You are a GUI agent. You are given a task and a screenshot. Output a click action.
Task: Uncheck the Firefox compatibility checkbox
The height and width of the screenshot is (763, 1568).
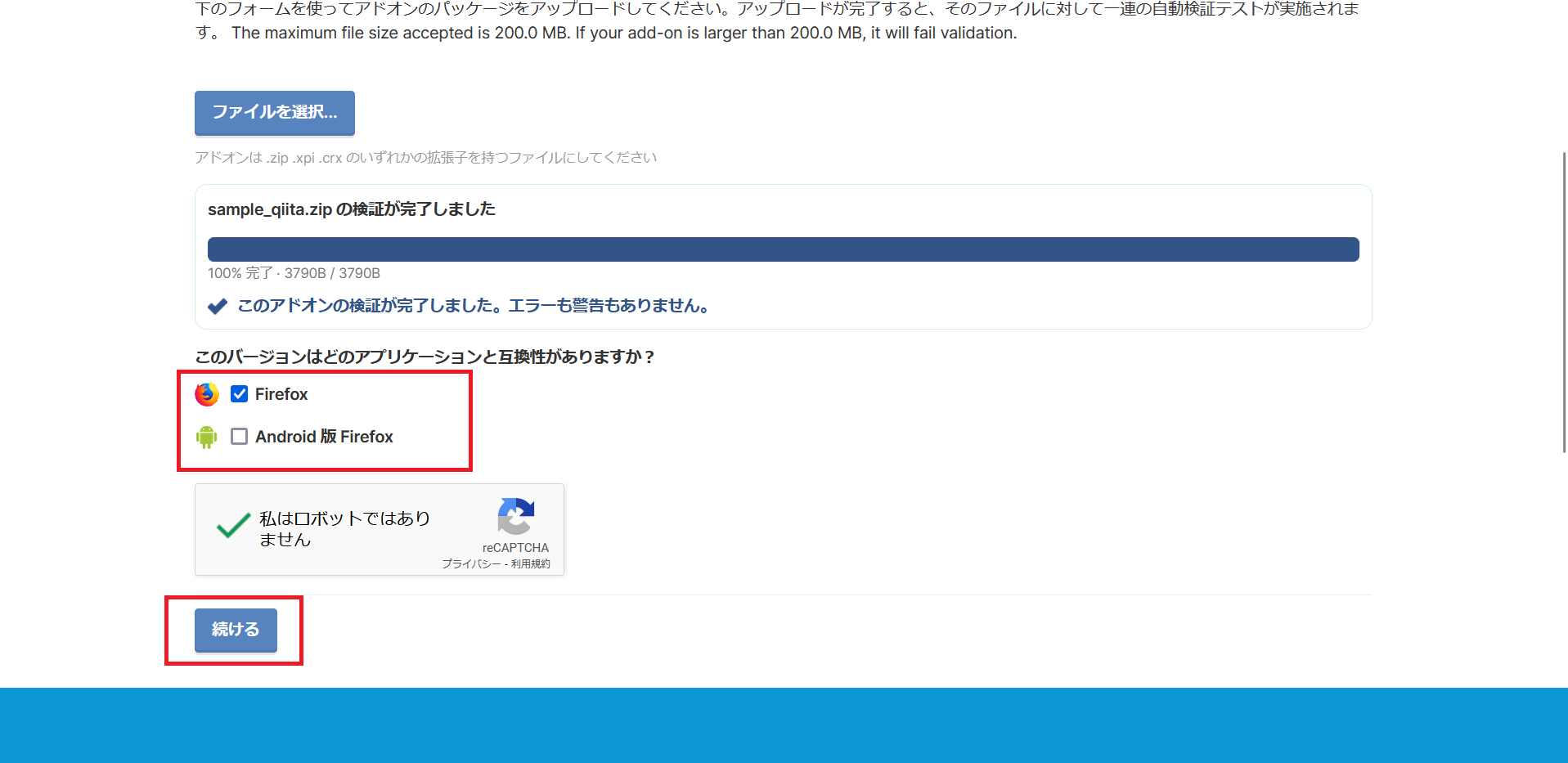click(x=239, y=394)
